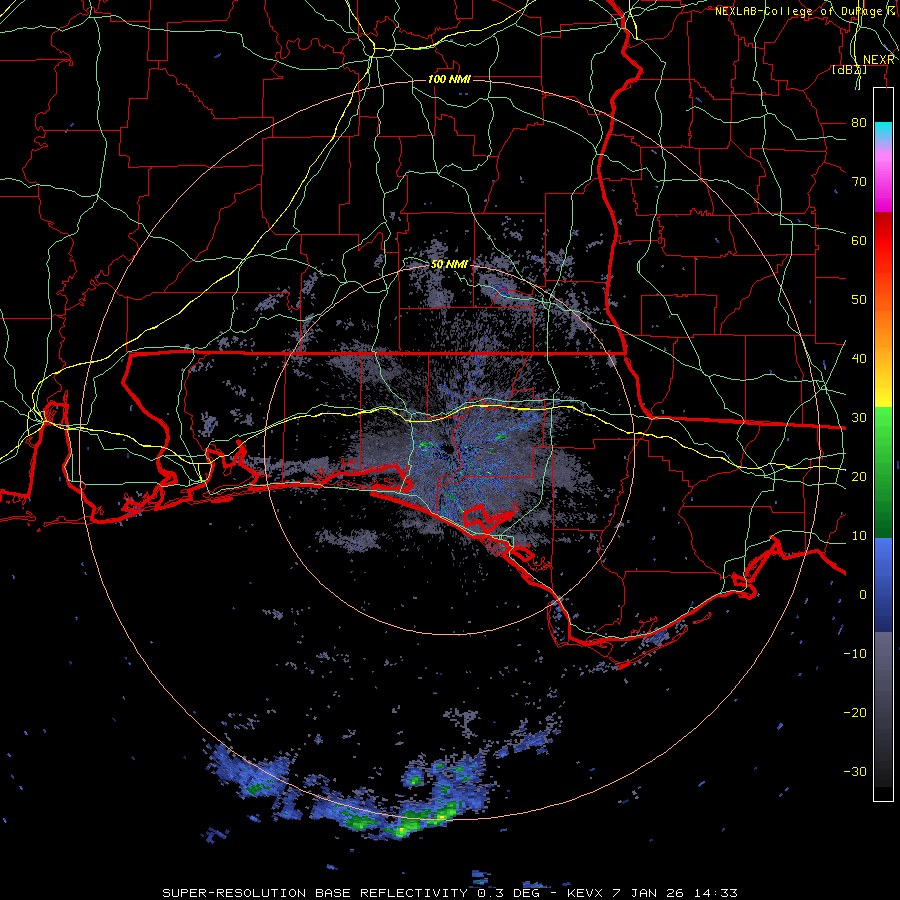
Task: Click the NEXLAB-College of DuPage label
Action: [805, 11]
